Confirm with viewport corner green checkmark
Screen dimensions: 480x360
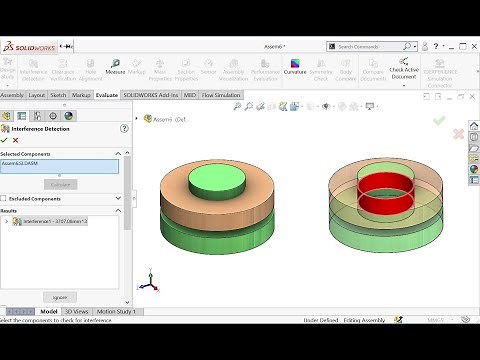pyautogui.click(x=439, y=120)
